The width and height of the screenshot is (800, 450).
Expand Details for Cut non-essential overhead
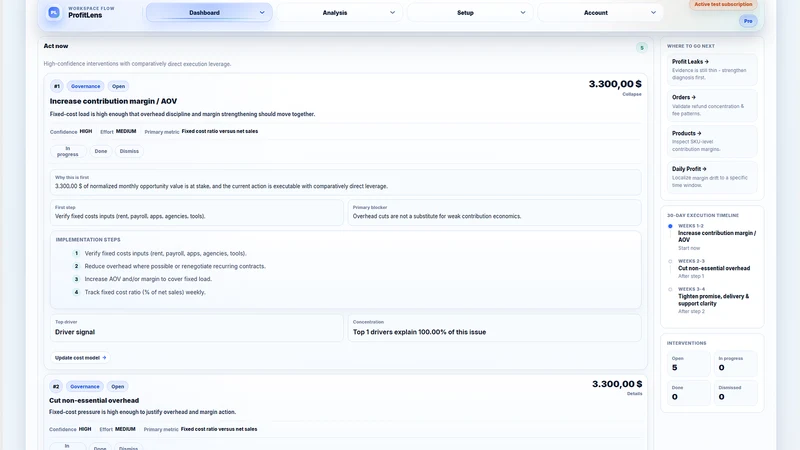tap(635, 394)
